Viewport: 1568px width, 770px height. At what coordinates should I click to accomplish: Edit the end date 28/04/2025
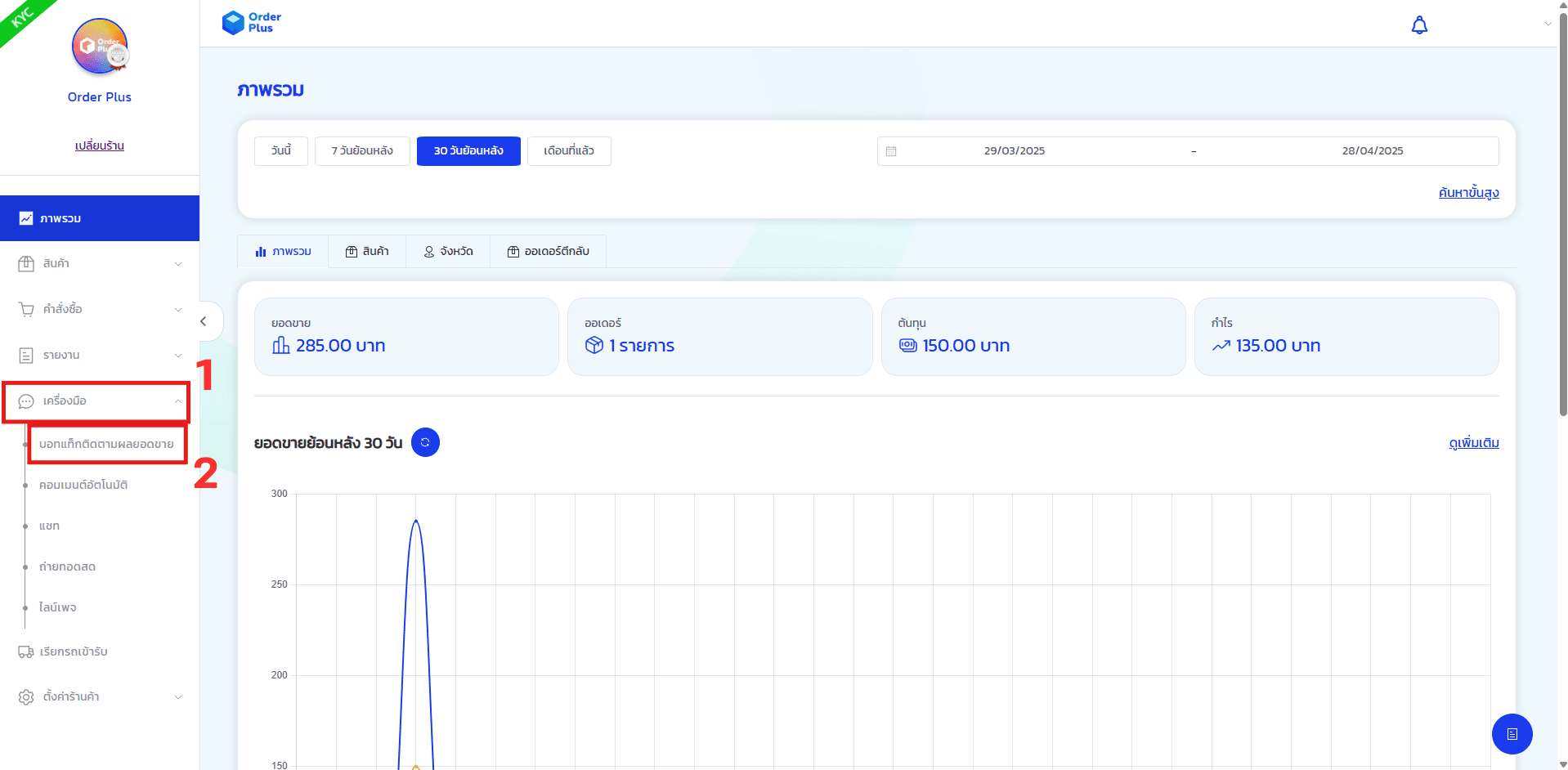coord(1373,150)
